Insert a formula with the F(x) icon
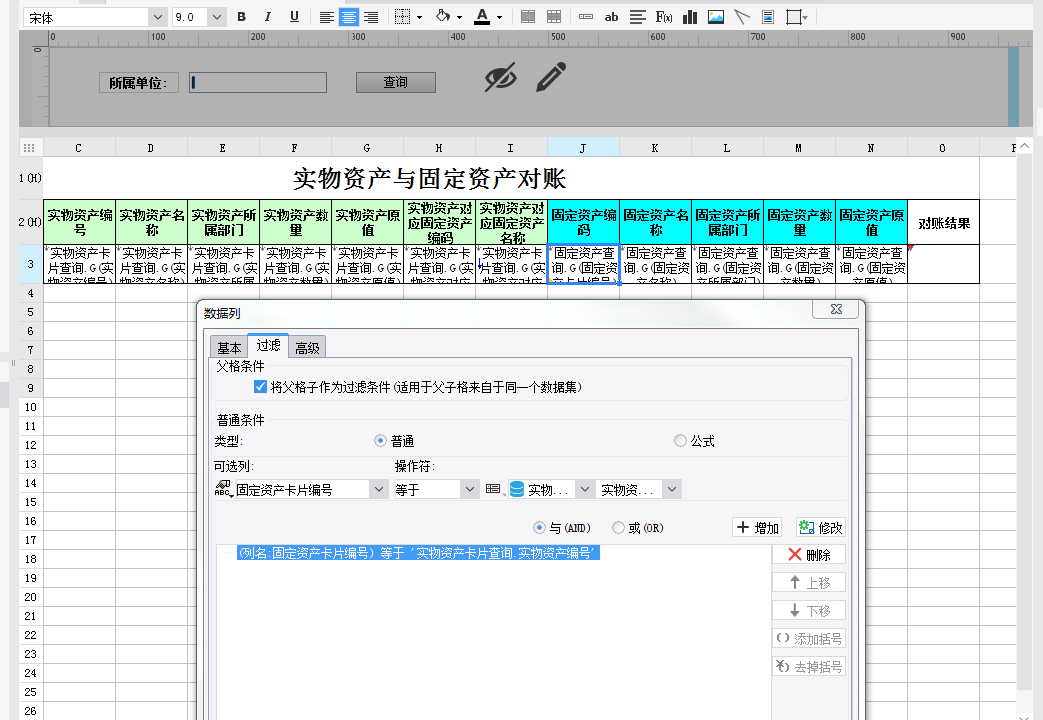Viewport: 1043px width, 720px height. click(x=664, y=17)
